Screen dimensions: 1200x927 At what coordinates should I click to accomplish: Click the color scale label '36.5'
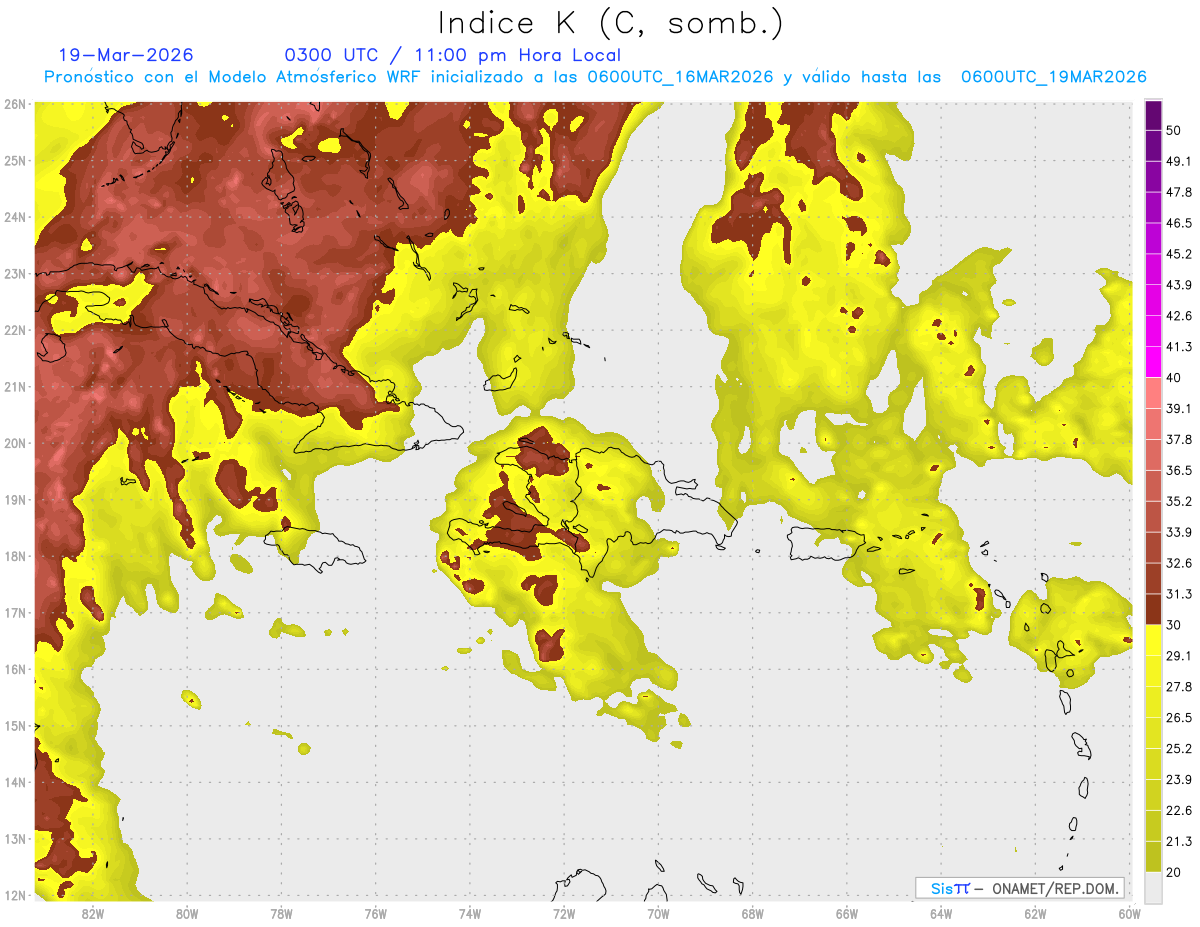[x=1178, y=470]
